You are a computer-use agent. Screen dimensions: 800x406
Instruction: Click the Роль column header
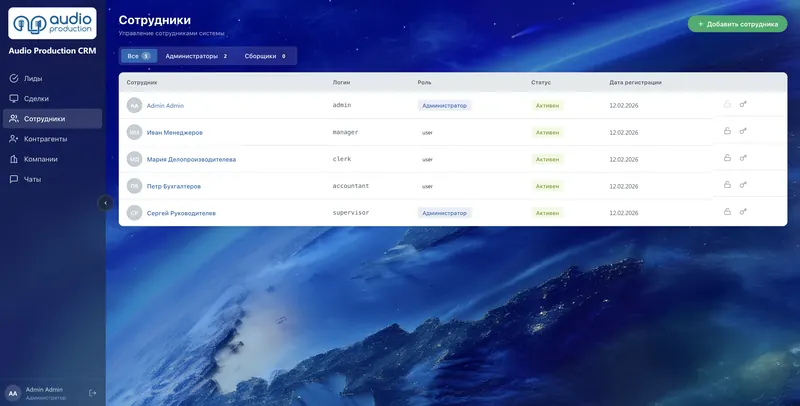pos(424,82)
